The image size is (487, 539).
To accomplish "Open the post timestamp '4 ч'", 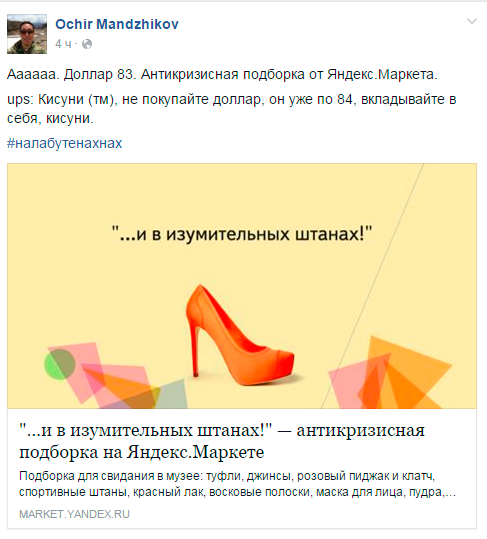I will tap(63, 44).
